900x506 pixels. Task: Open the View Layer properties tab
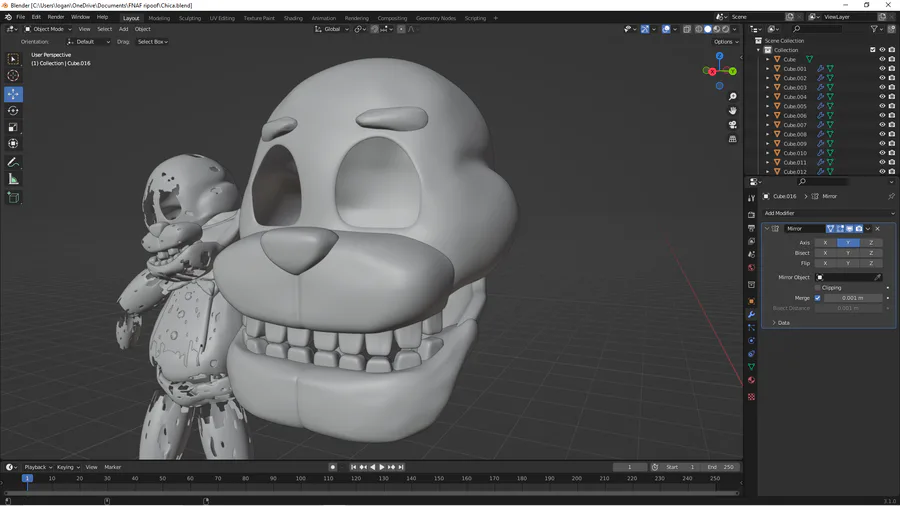[751, 241]
